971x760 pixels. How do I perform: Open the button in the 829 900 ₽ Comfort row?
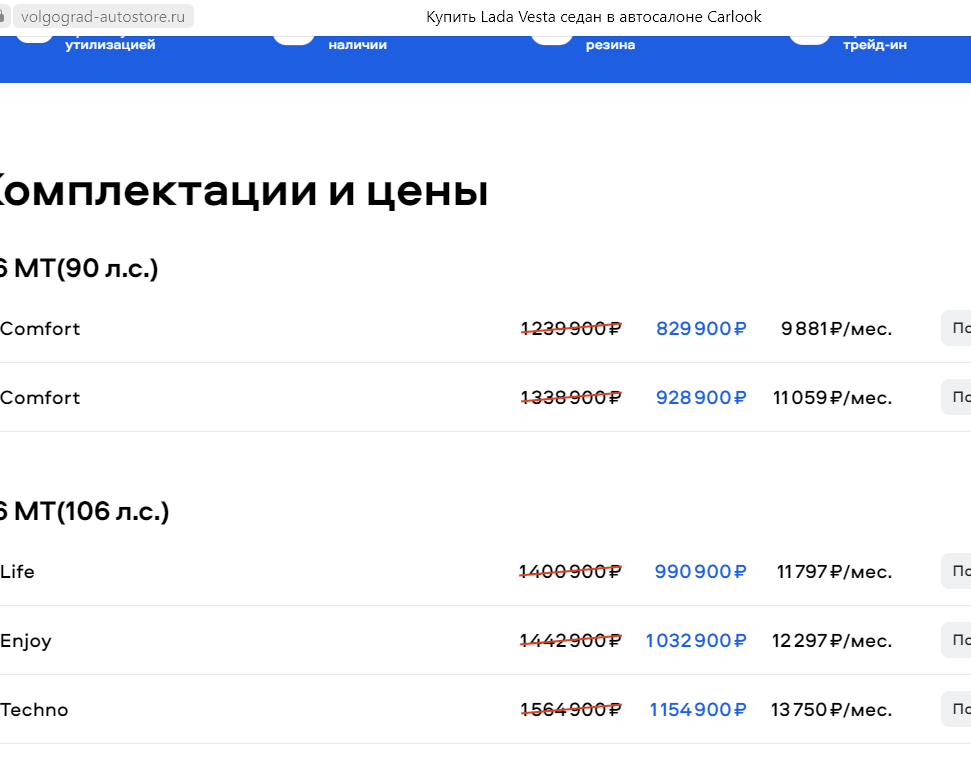click(x=957, y=328)
